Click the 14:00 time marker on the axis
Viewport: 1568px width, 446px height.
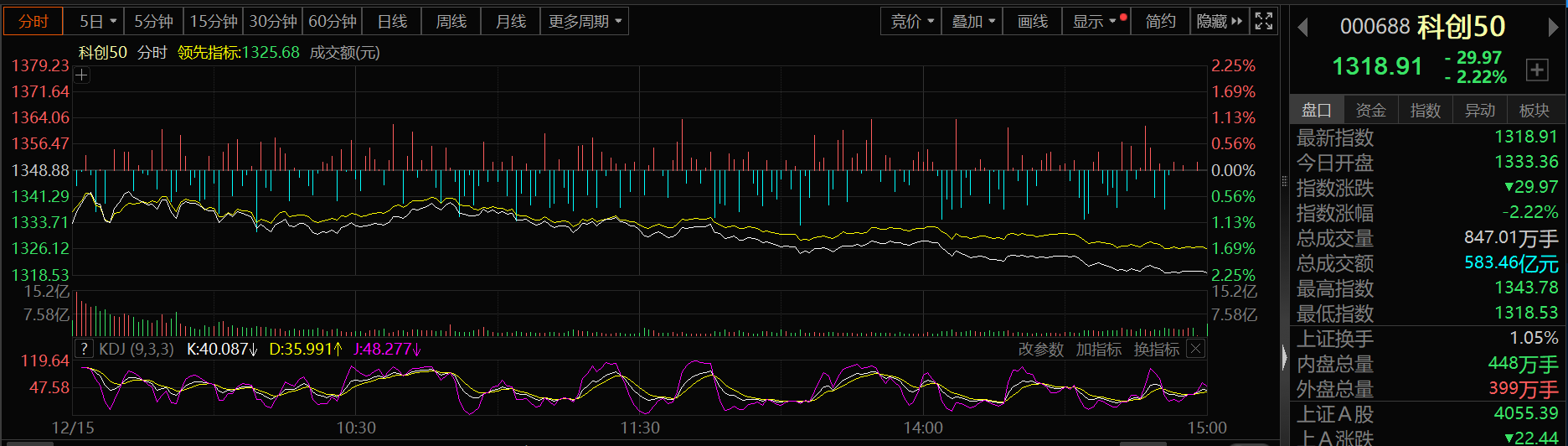click(923, 428)
